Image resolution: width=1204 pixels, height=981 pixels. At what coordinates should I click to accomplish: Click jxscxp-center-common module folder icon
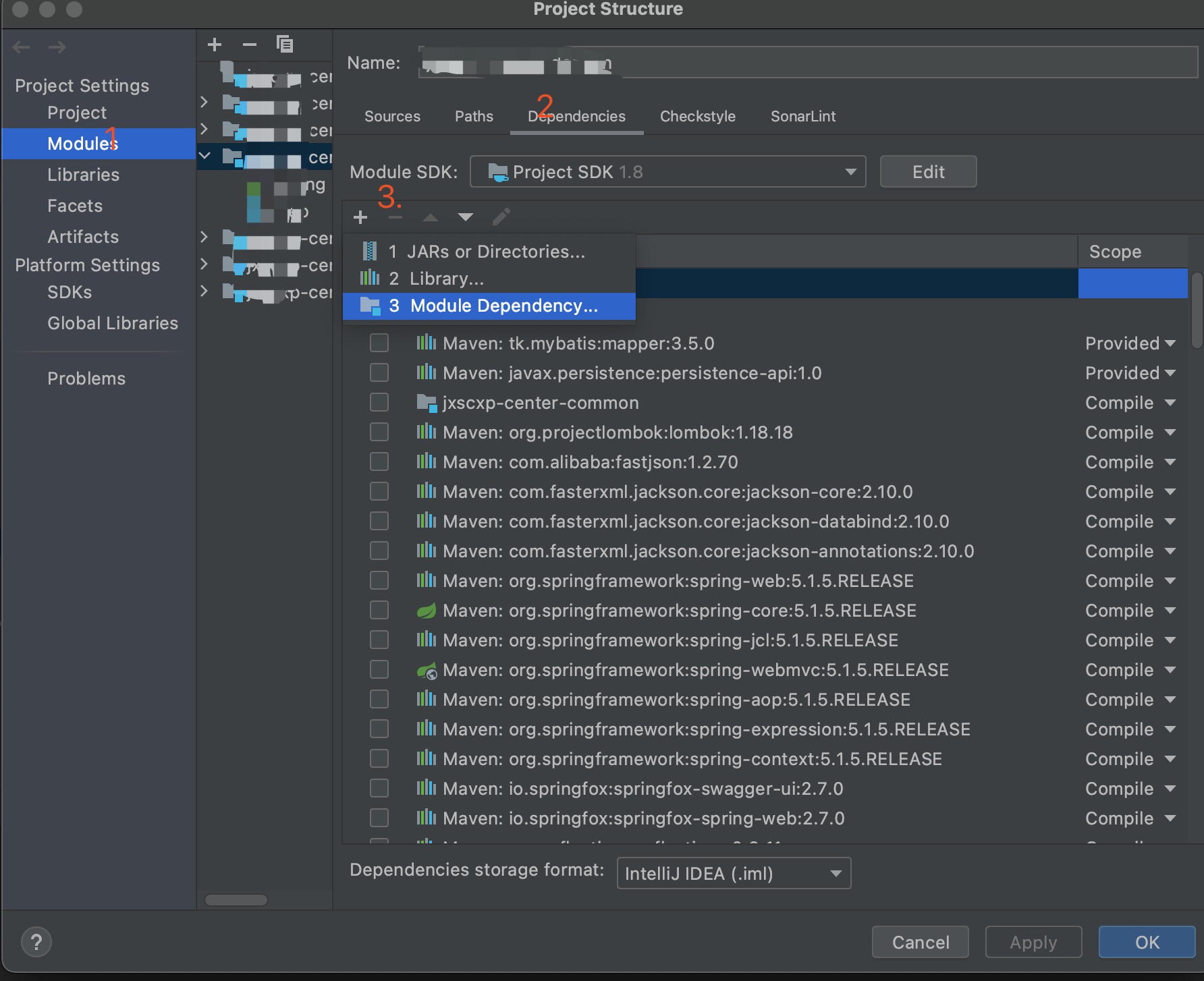pos(427,403)
